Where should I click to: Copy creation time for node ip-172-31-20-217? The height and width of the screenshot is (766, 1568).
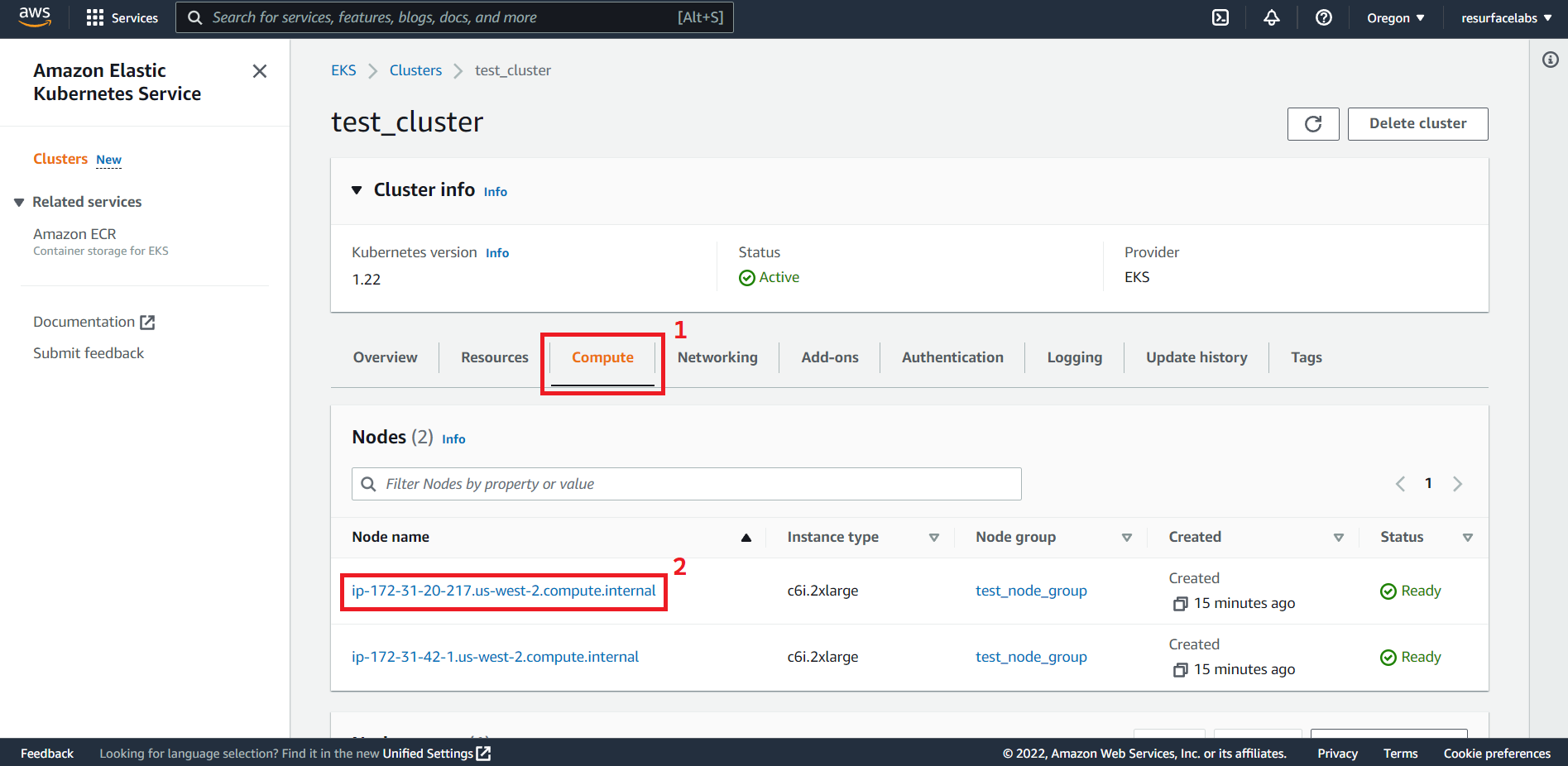tap(1181, 604)
